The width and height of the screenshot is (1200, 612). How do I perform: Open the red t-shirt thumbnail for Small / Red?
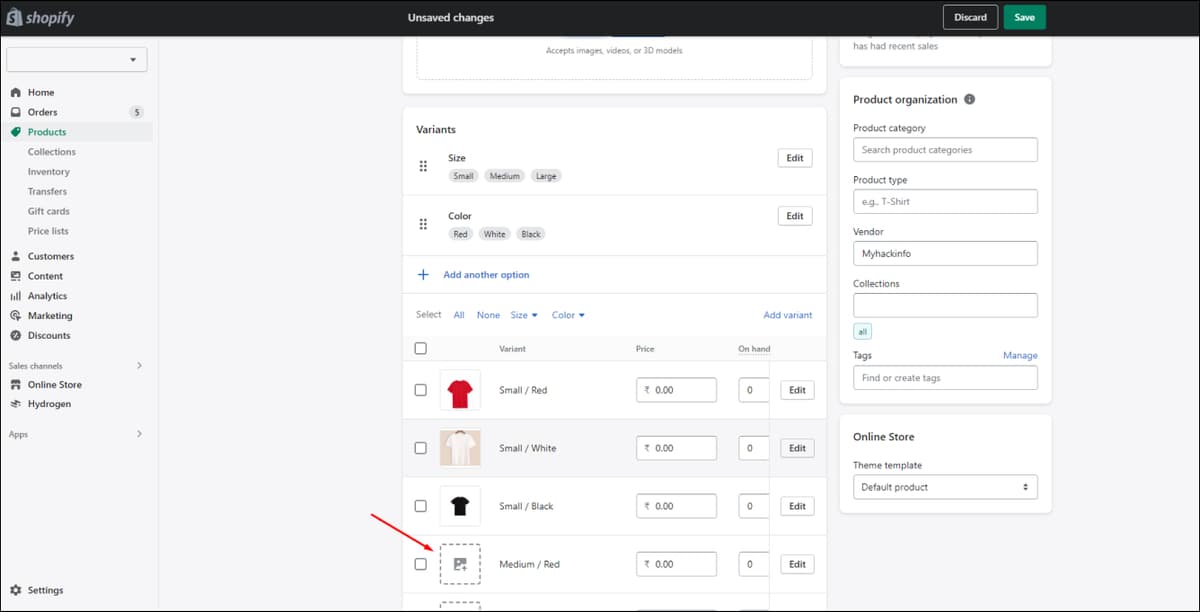tap(460, 390)
